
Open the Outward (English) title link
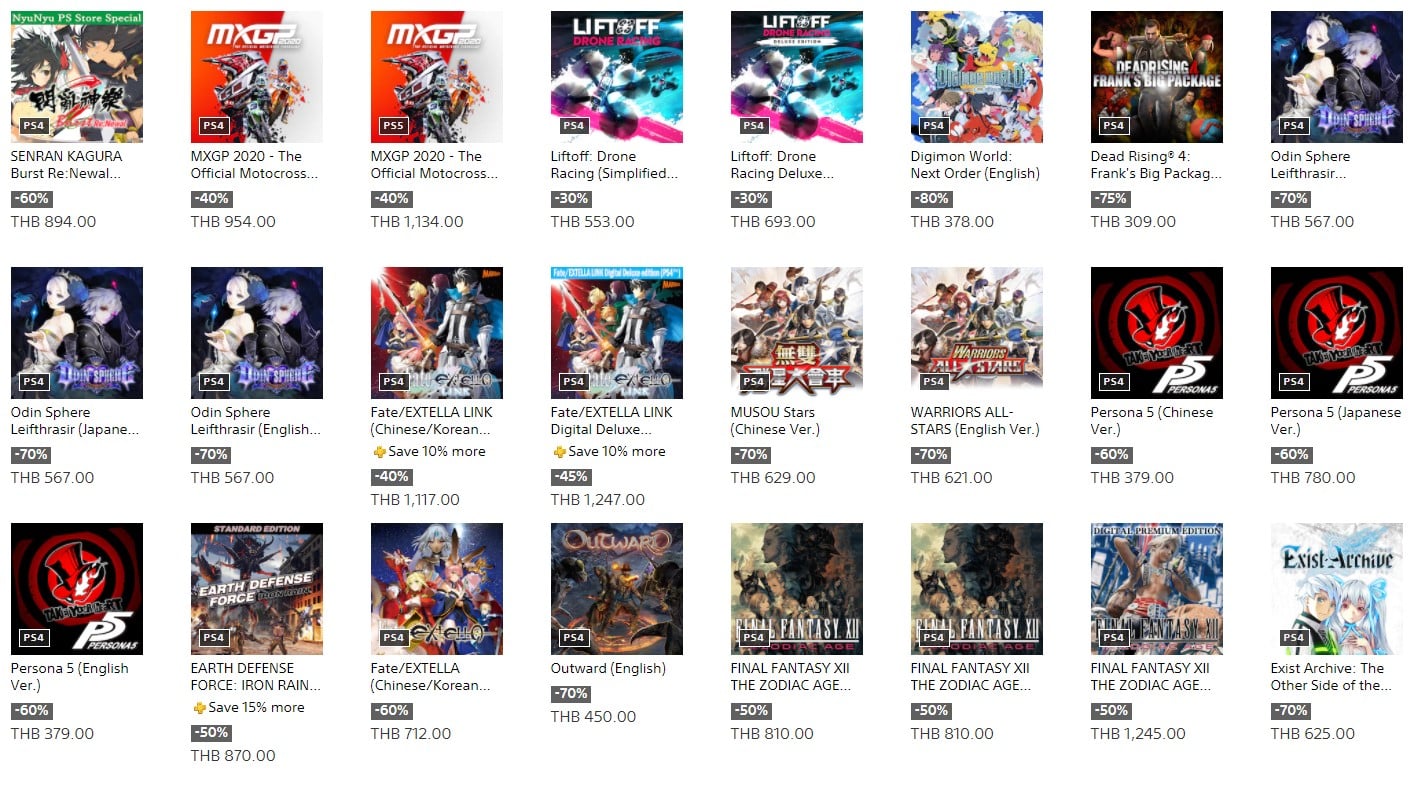608,669
